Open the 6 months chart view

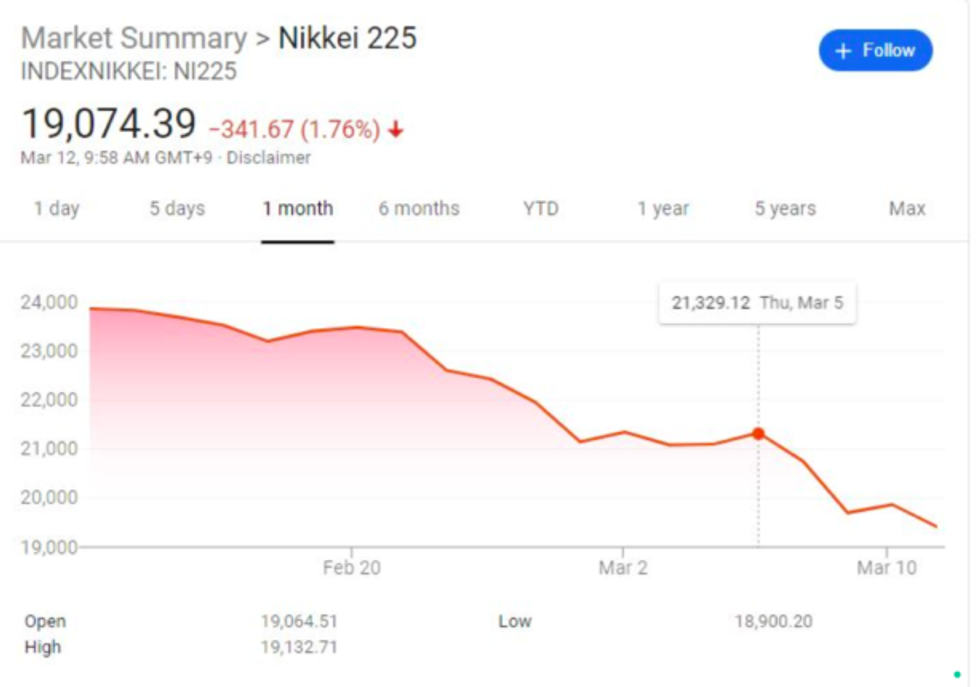pyautogui.click(x=419, y=209)
